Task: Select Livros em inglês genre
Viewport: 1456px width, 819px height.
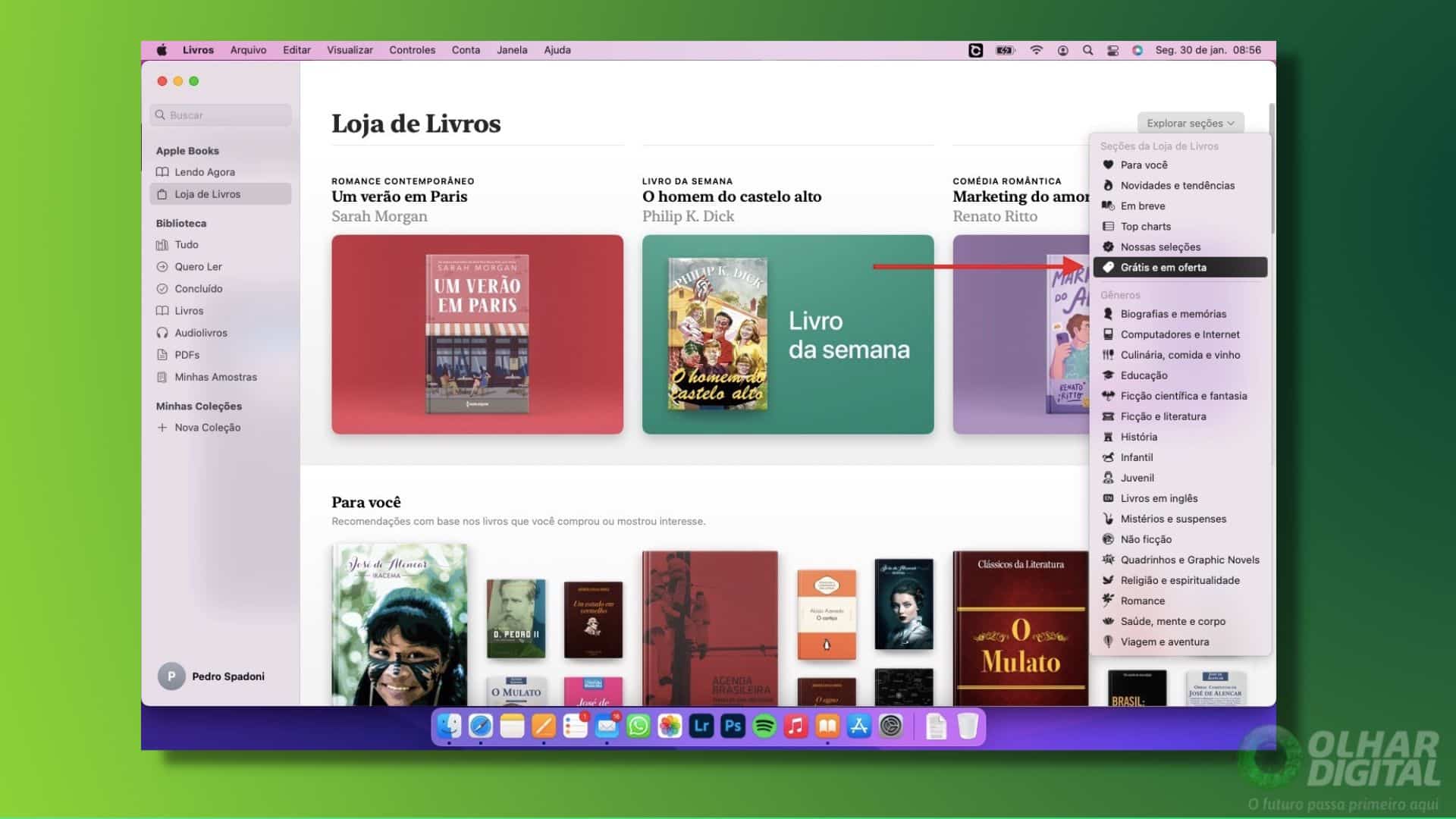Action: 1180,498
